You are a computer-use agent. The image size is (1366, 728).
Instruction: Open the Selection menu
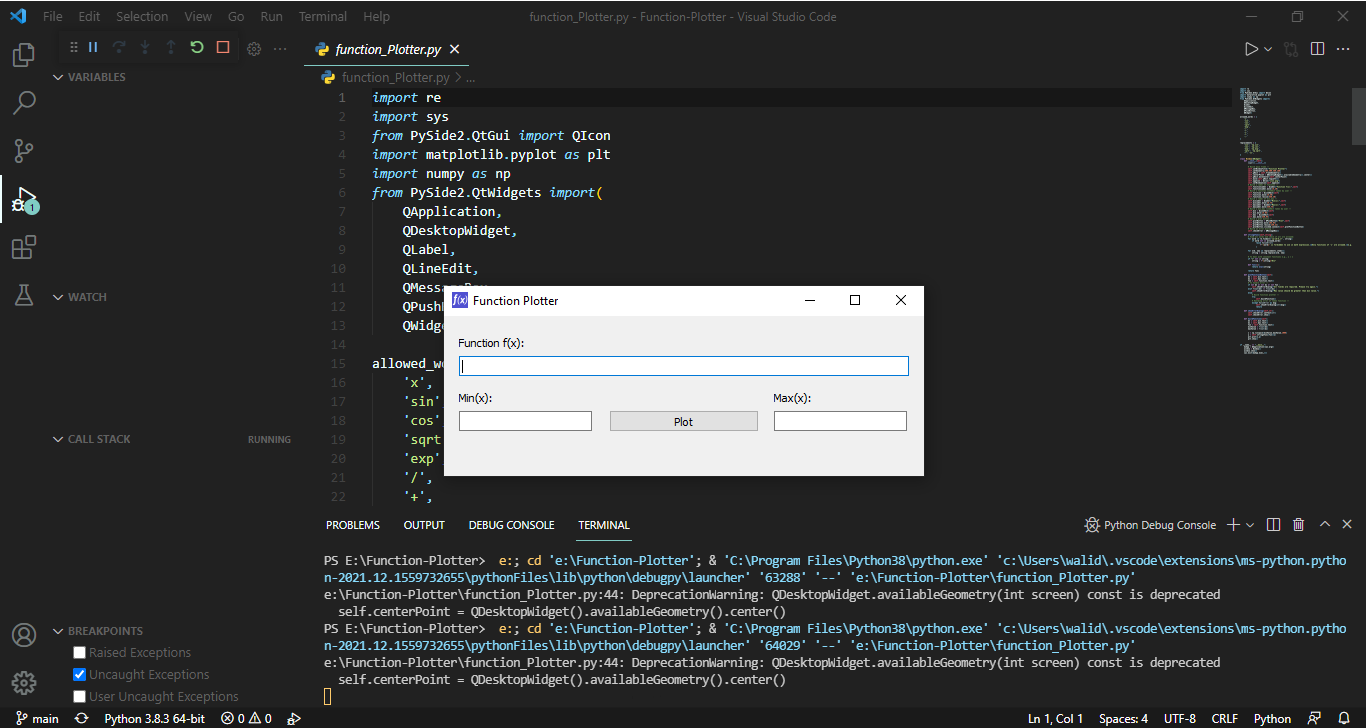pyautogui.click(x=142, y=17)
